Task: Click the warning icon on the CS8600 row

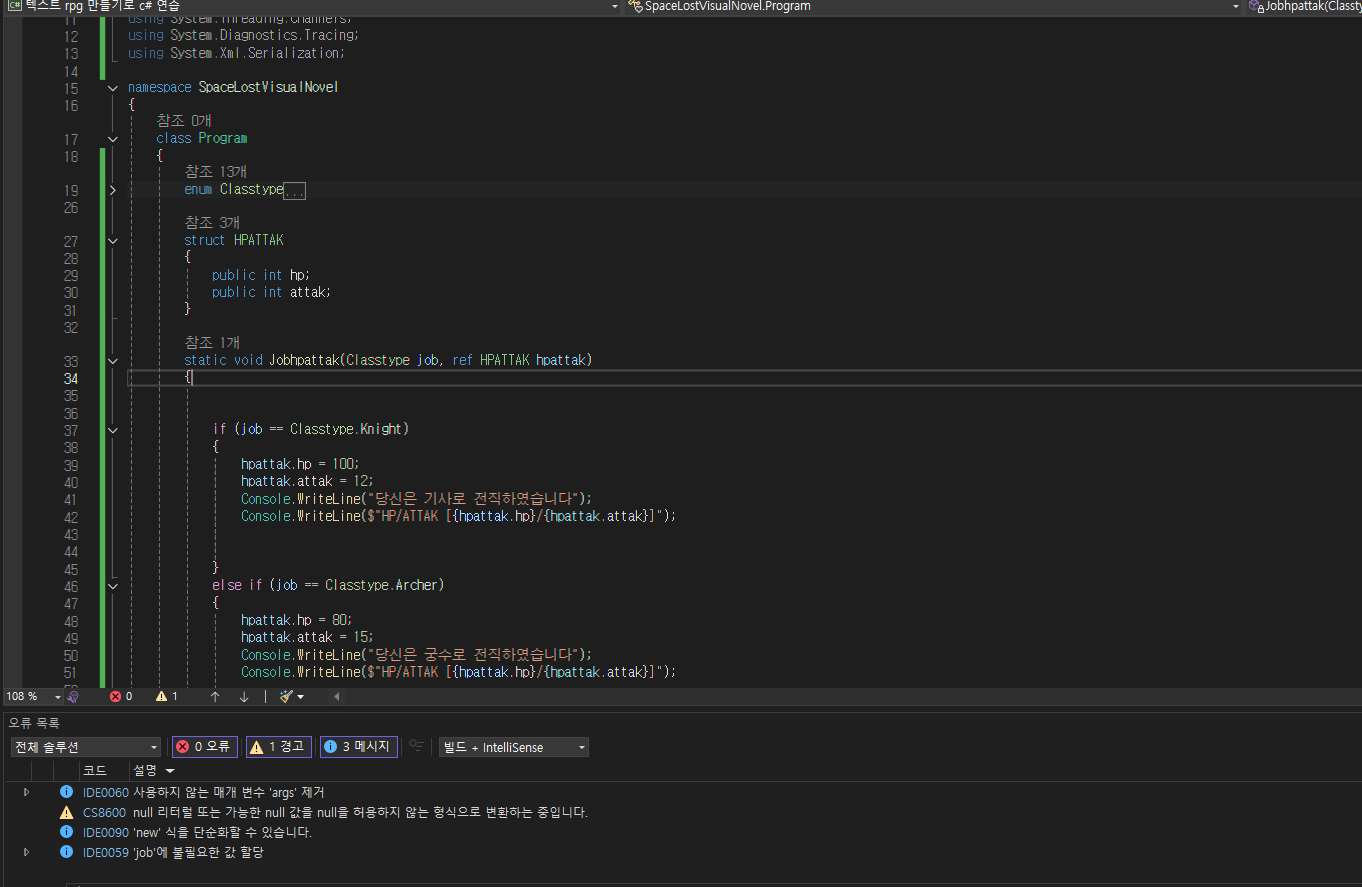Action: tap(67, 812)
